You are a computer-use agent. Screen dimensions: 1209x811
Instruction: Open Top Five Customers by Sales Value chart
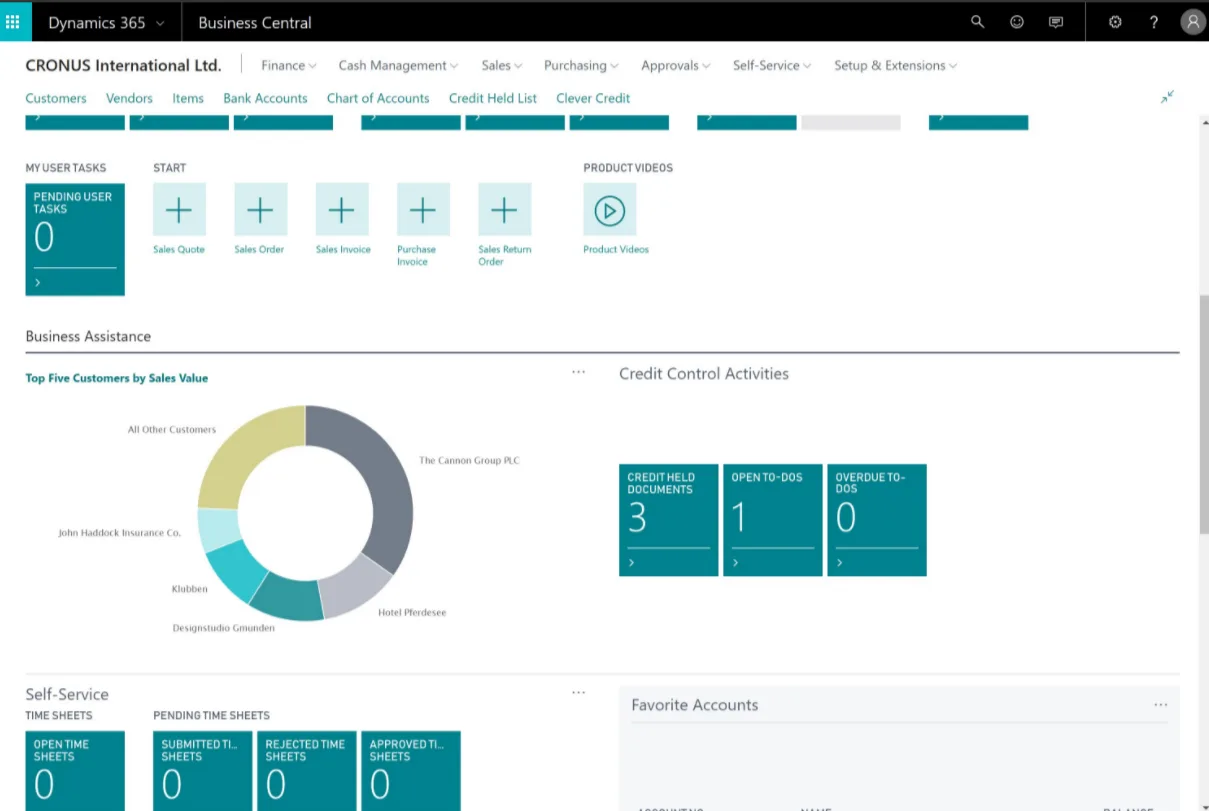point(116,379)
